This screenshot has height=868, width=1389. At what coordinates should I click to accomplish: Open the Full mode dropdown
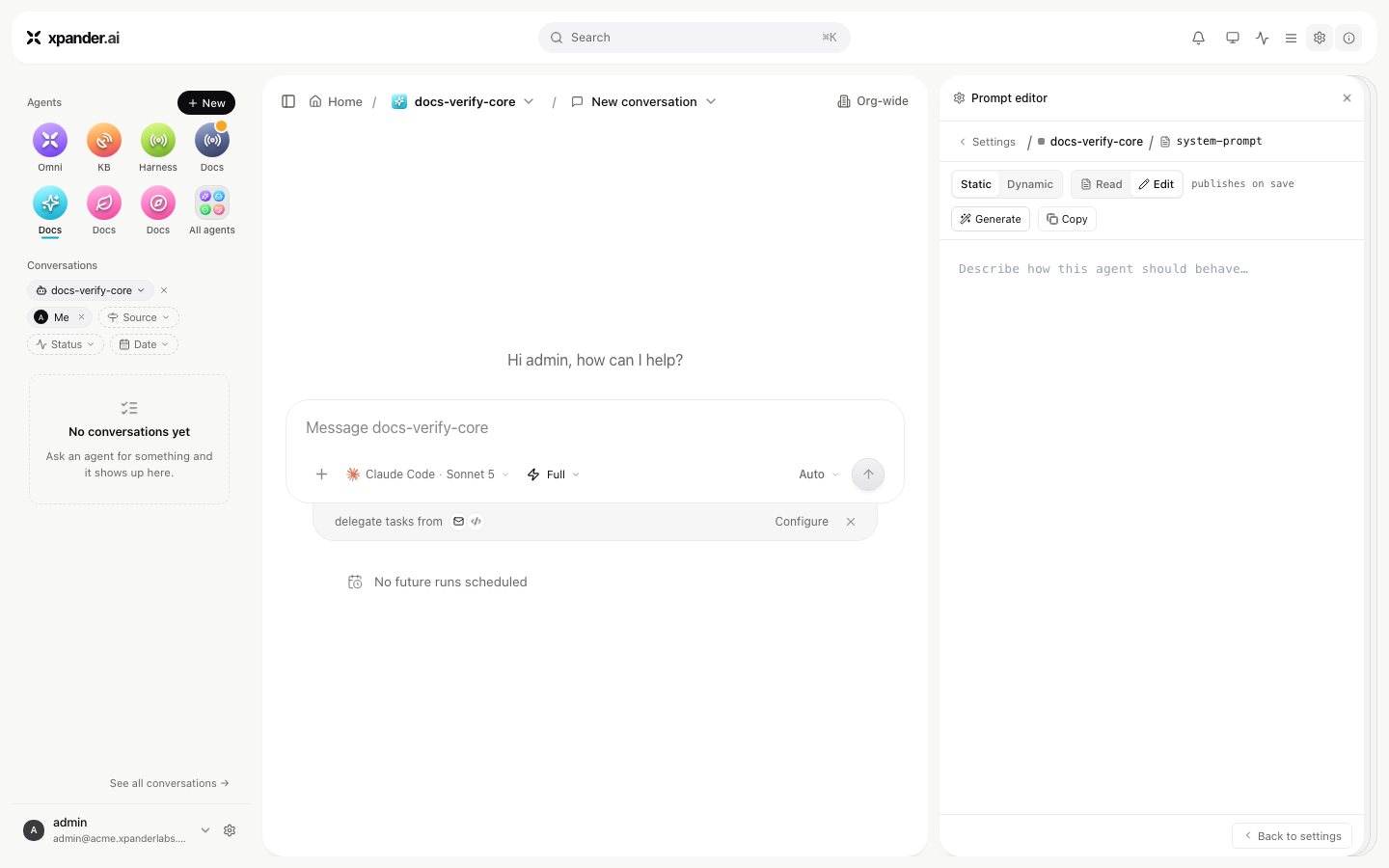pos(554,475)
